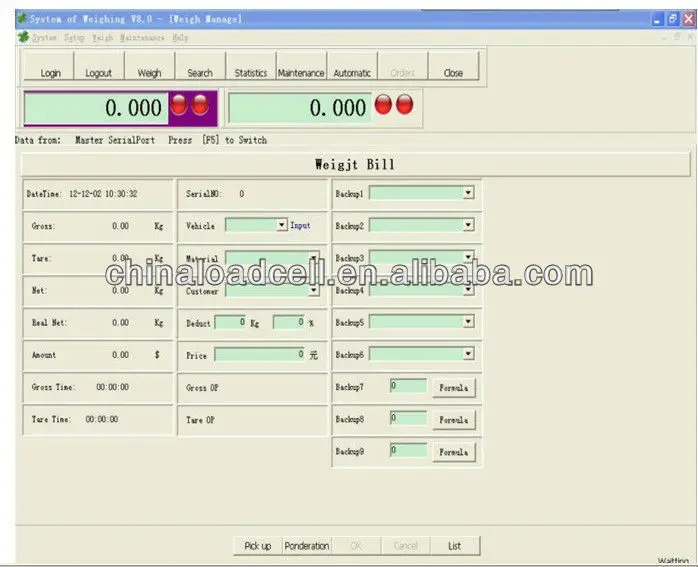
Task: Expand the Backup5 combo box
Action: click(x=468, y=322)
